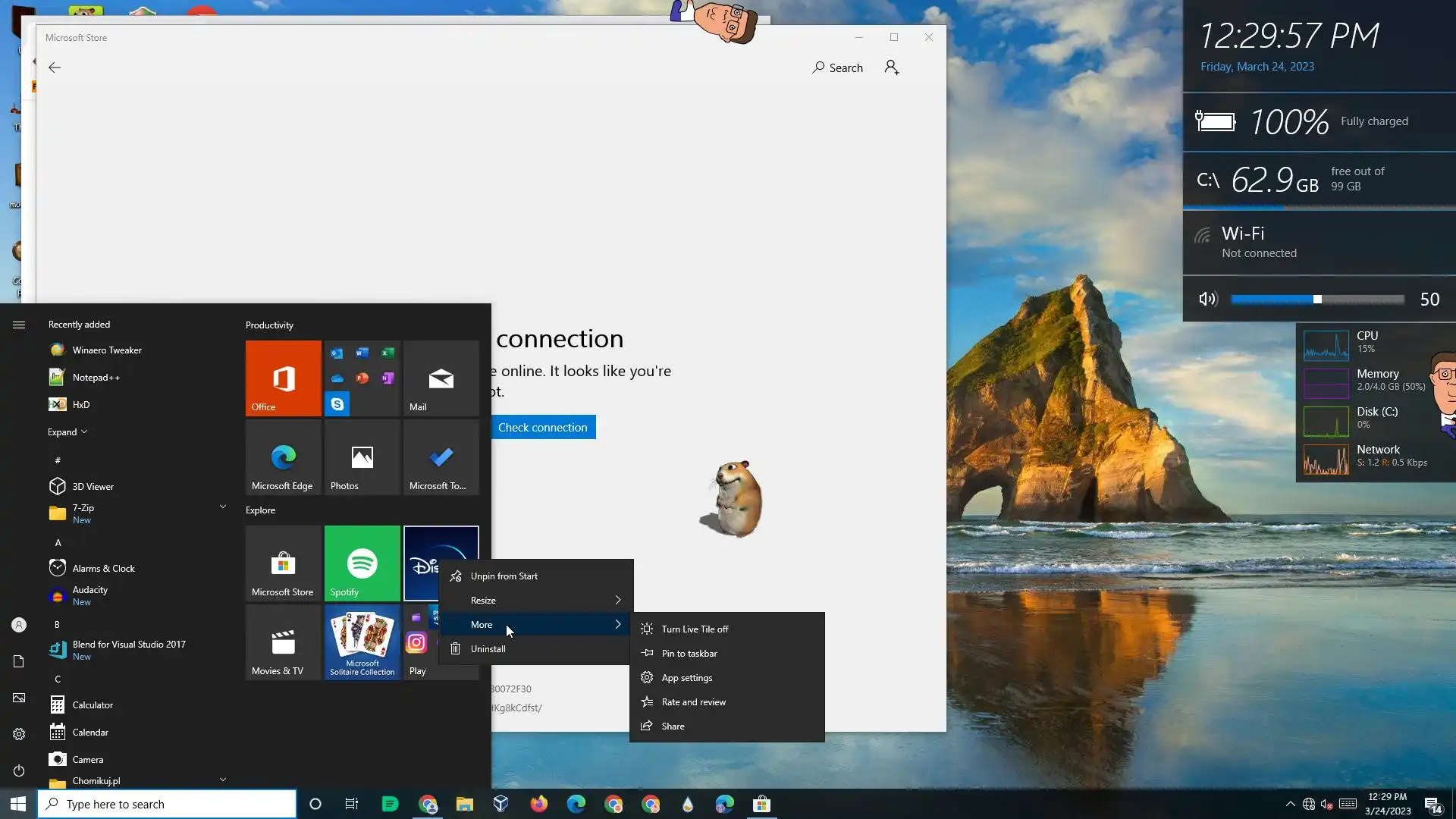This screenshot has width=1456, height=819.
Task: Open the power options icon in Start
Action: pos(19,770)
